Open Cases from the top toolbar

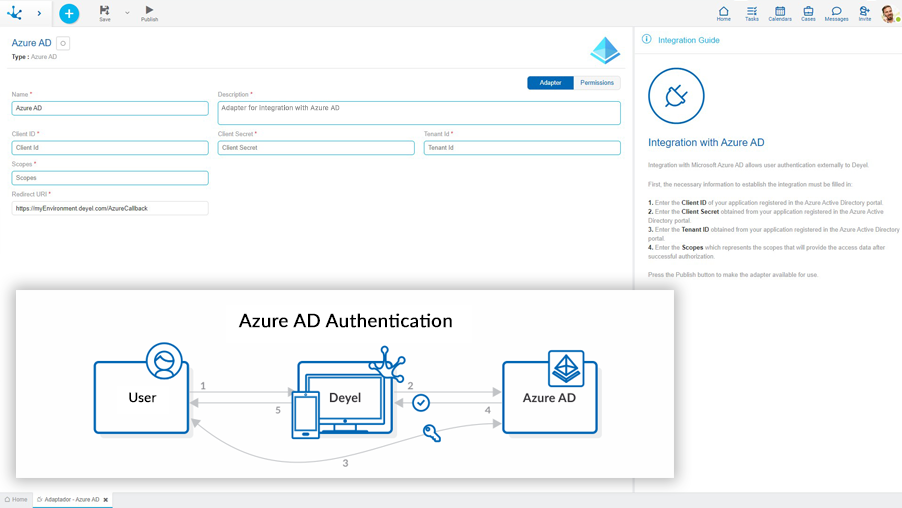click(808, 13)
